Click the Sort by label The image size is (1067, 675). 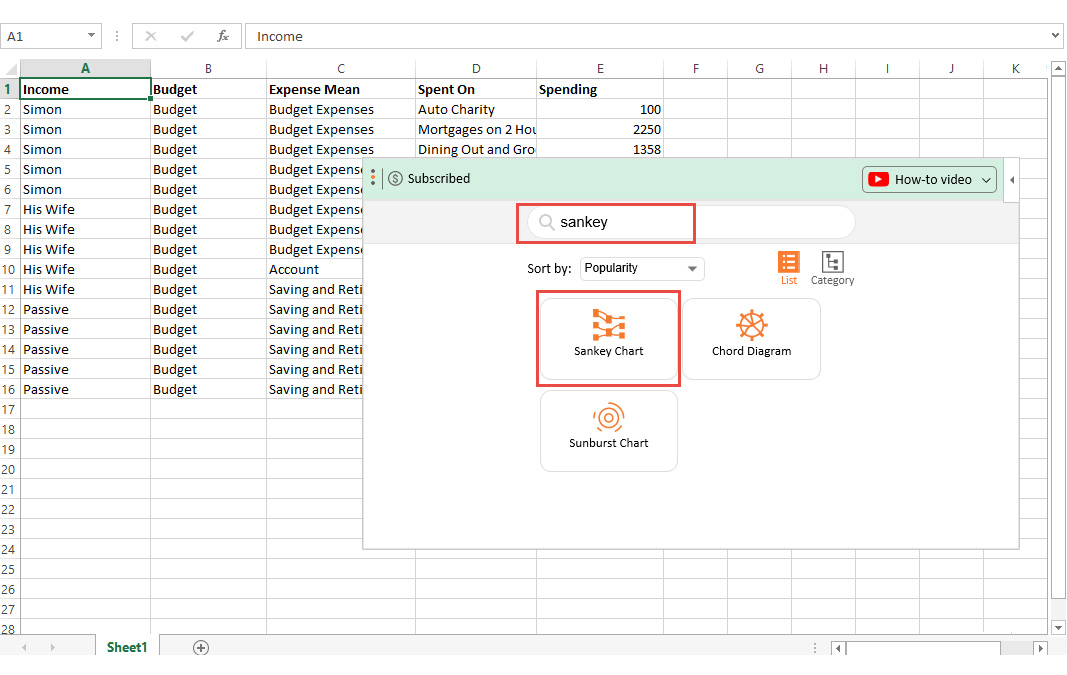pos(549,268)
